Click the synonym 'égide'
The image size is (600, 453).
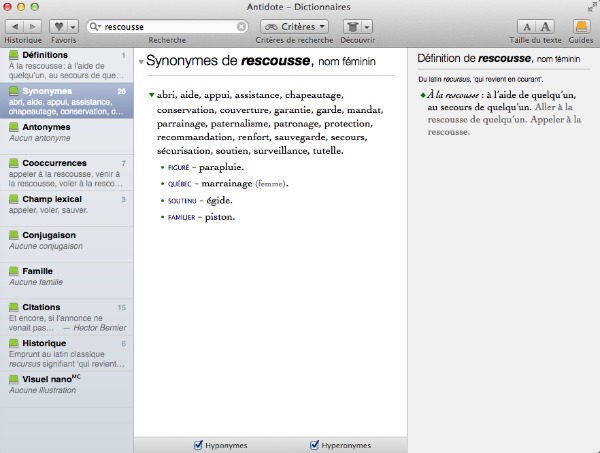point(218,200)
